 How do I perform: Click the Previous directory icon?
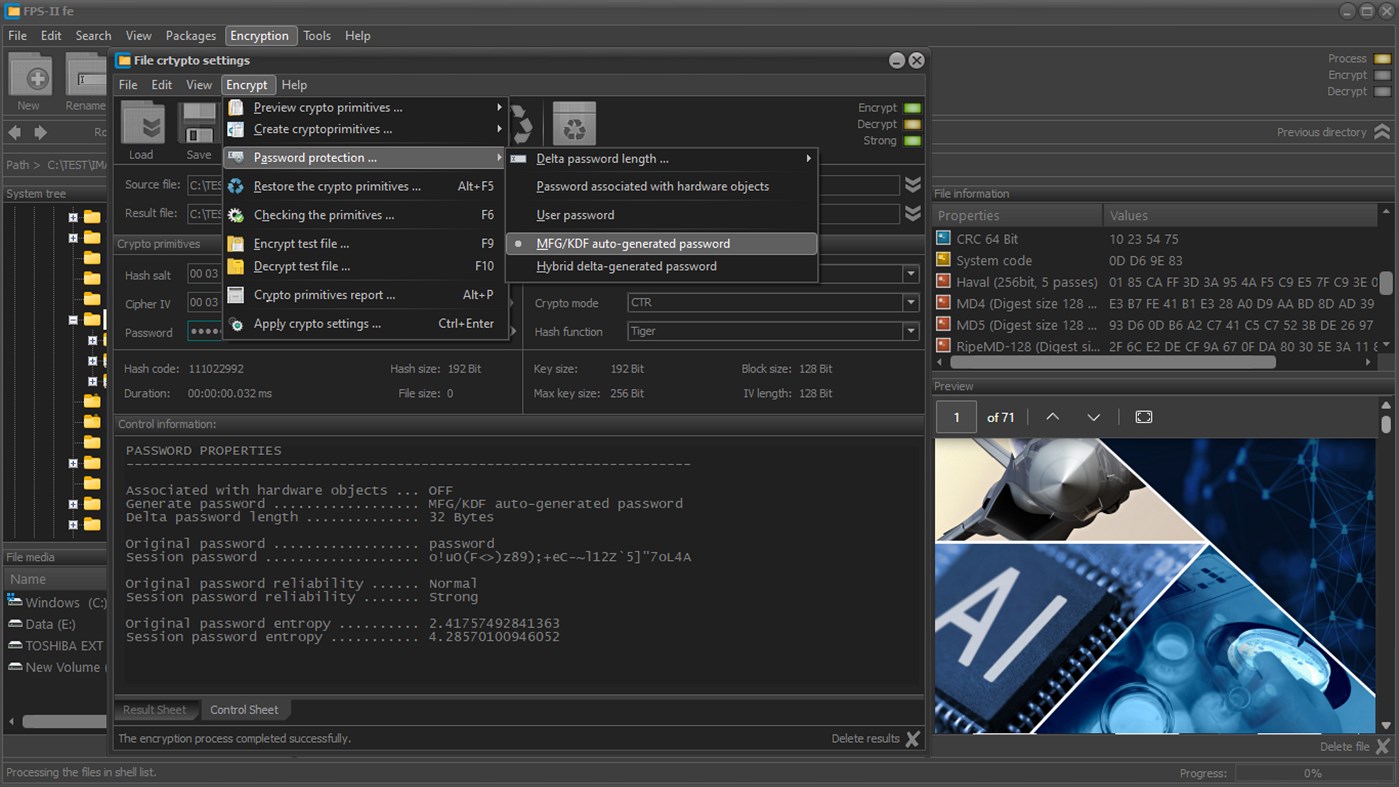(x=1381, y=131)
